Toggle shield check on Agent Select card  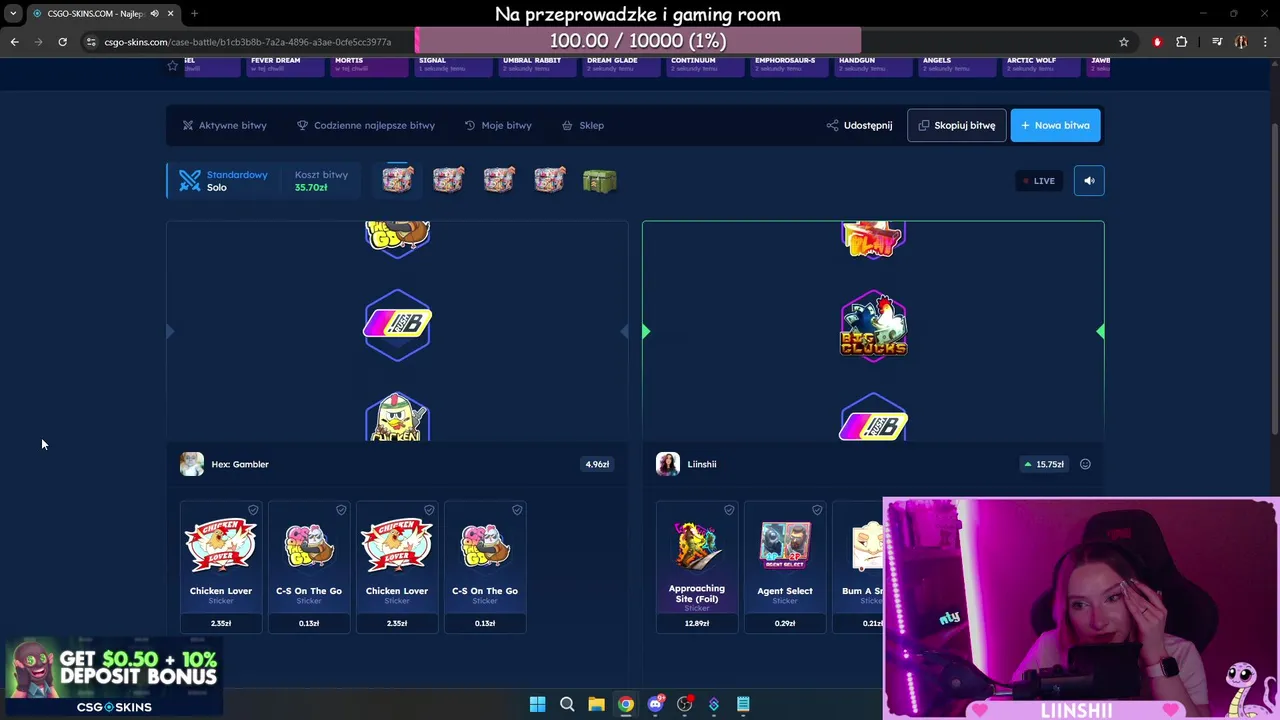click(817, 510)
